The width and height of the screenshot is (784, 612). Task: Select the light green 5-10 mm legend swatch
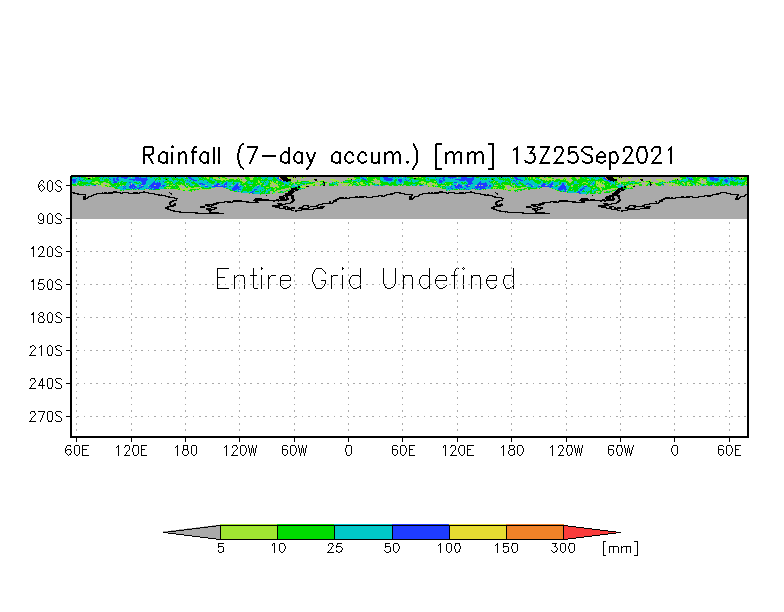[249, 532]
